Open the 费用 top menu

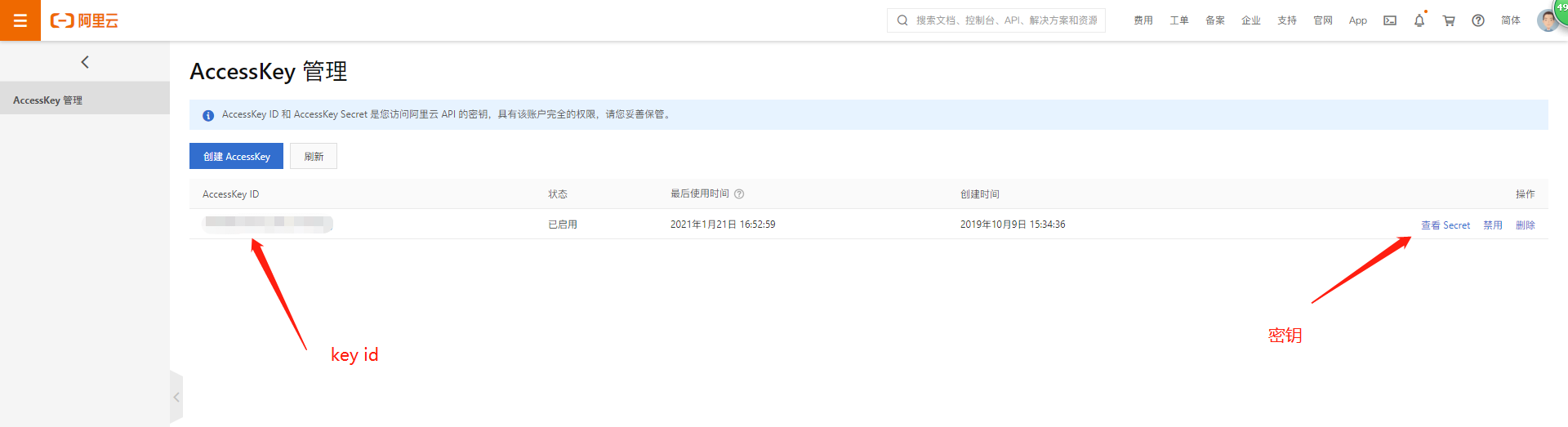click(x=1143, y=20)
